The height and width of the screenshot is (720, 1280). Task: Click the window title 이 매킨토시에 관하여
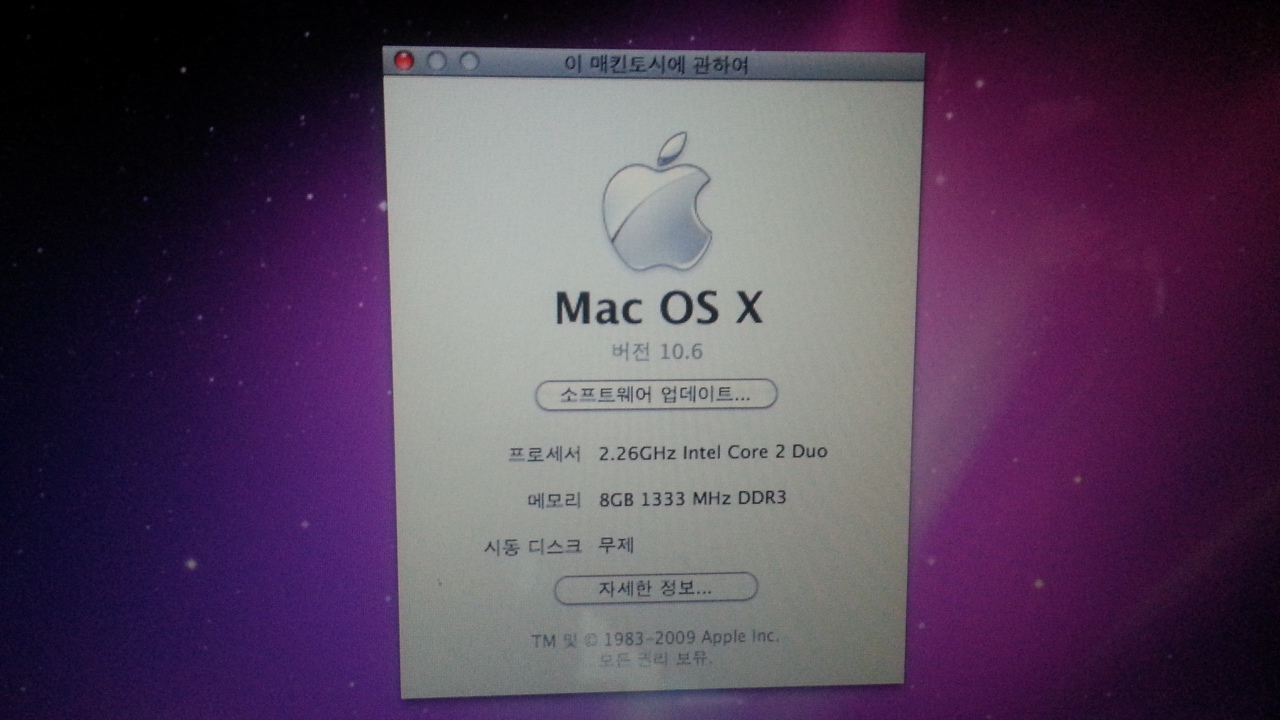(656, 66)
